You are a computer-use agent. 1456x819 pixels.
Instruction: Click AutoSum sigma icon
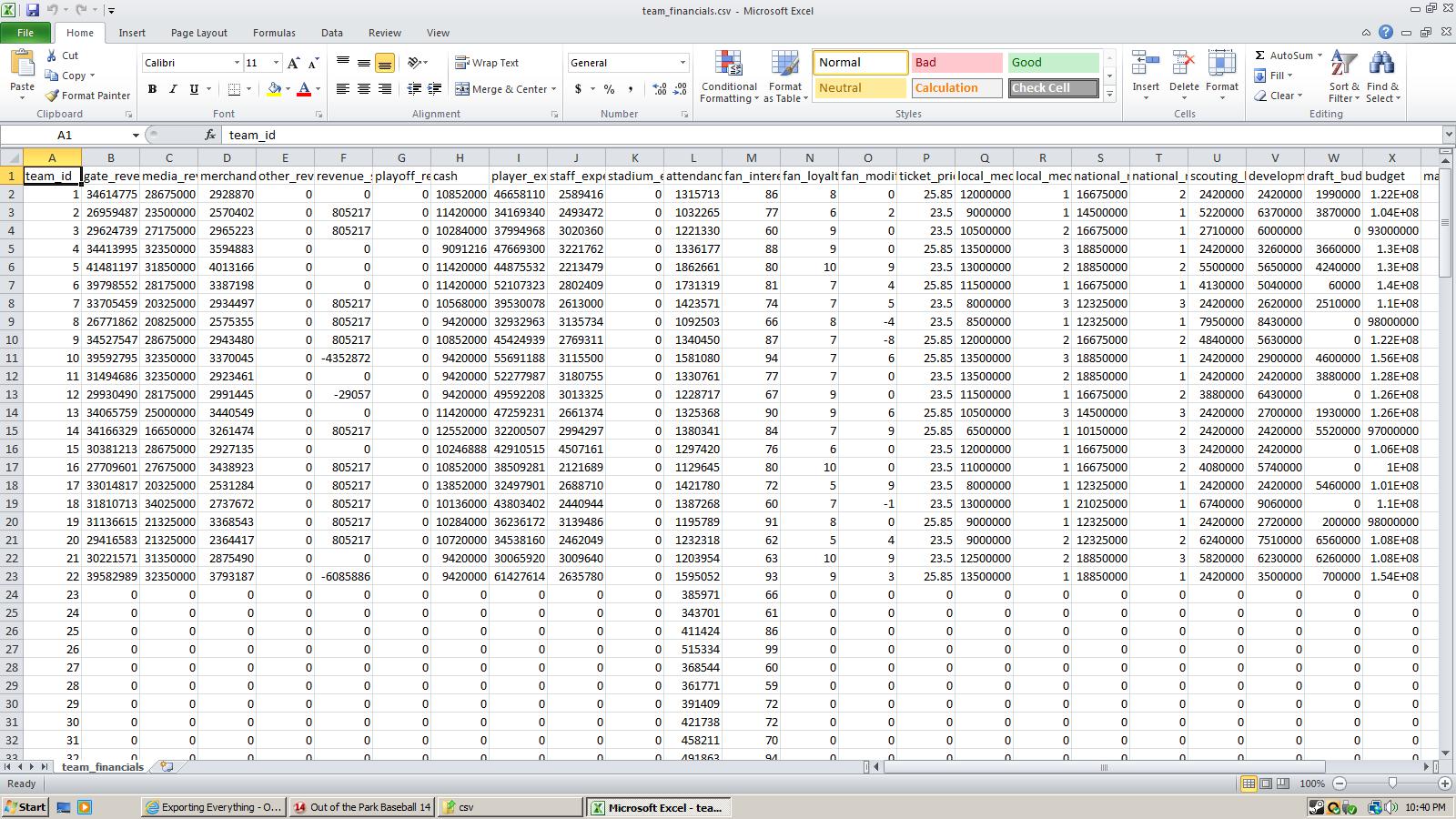pyautogui.click(x=1259, y=56)
